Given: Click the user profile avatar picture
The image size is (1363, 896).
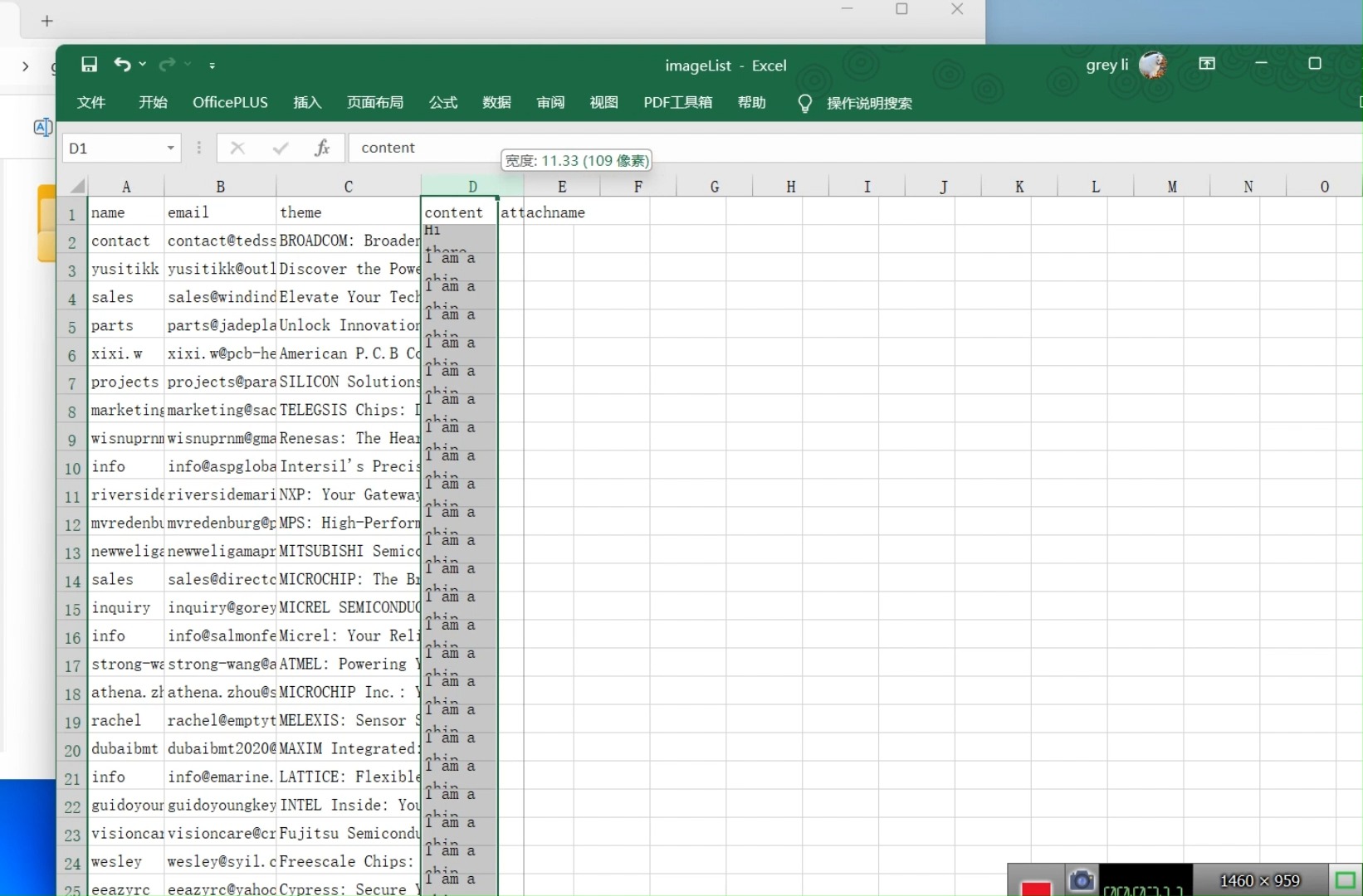Looking at the screenshot, I should (x=1153, y=65).
